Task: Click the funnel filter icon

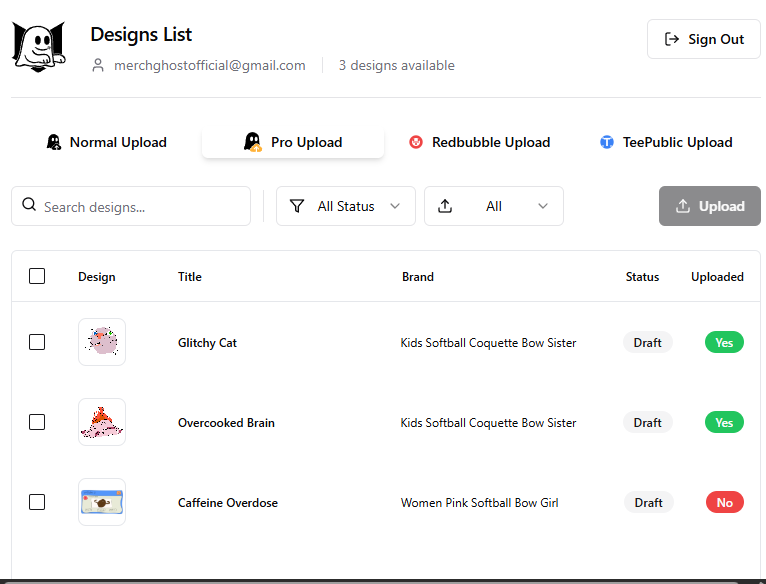Action: tap(297, 206)
